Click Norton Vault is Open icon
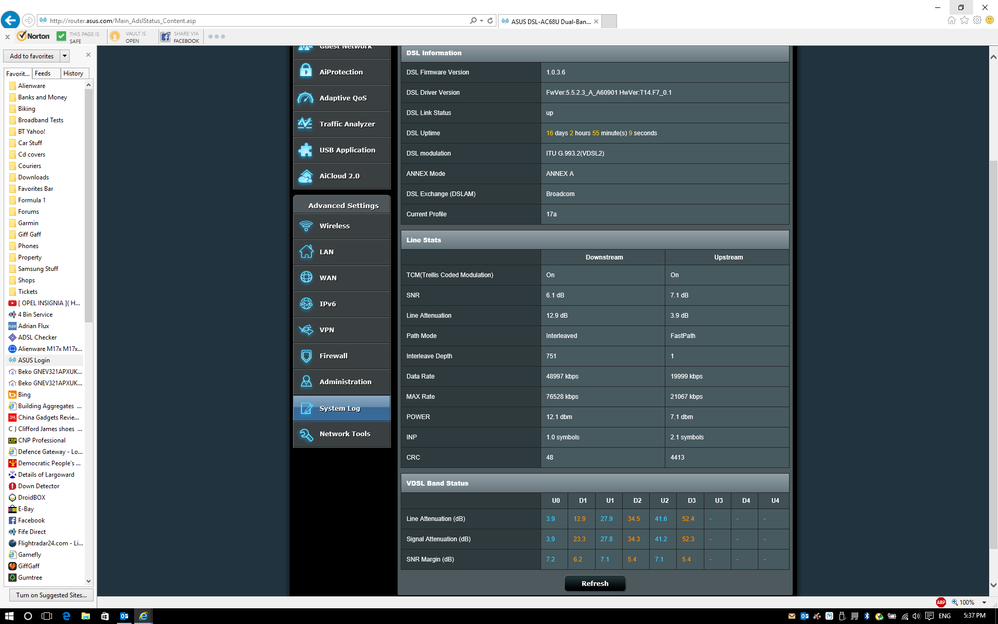Image resolution: width=998 pixels, height=624 pixels. point(115,36)
